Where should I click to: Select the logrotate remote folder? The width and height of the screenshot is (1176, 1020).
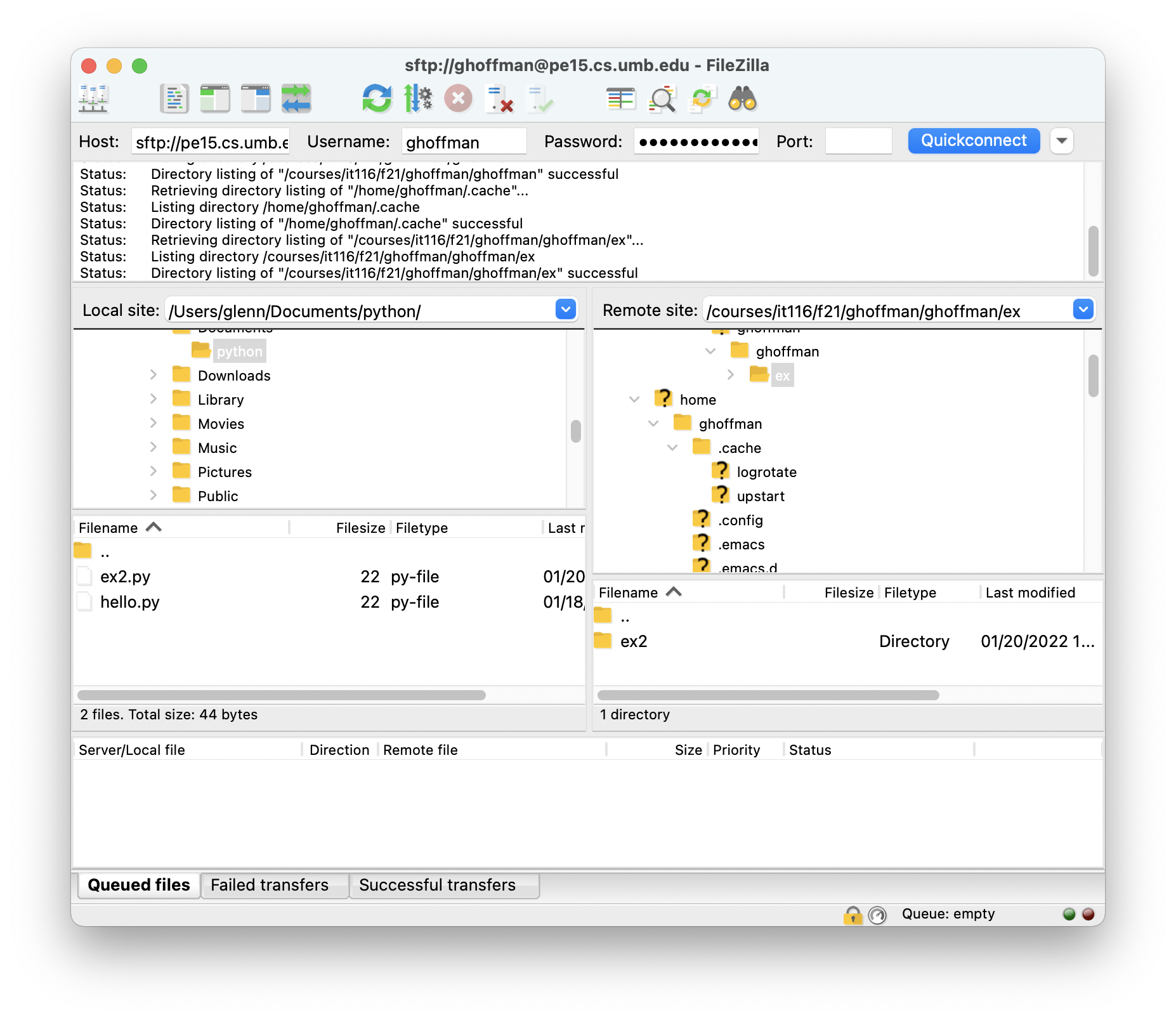point(766,472)
